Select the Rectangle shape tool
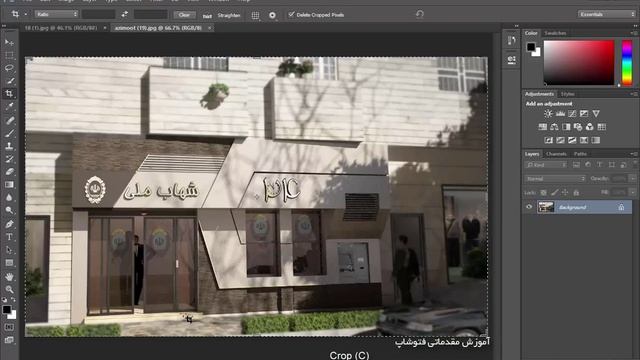 point(9,263)
